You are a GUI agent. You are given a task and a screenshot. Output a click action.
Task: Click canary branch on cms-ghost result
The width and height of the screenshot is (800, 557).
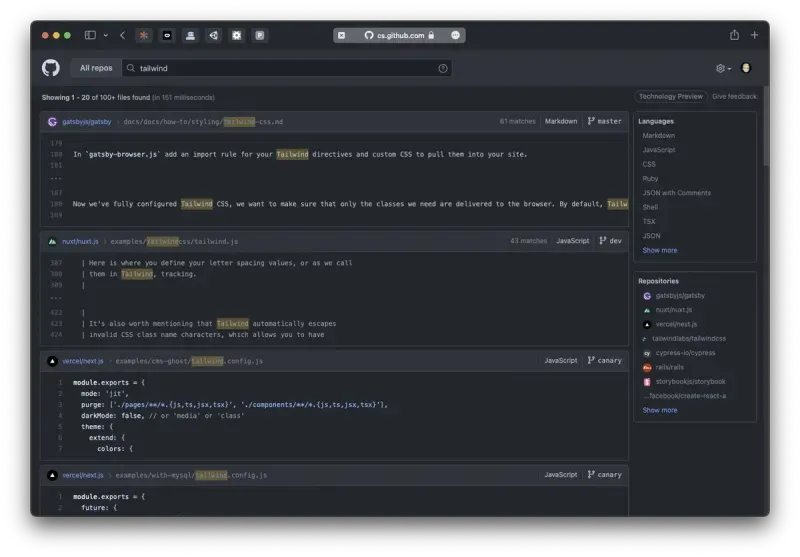click(605, 361)
